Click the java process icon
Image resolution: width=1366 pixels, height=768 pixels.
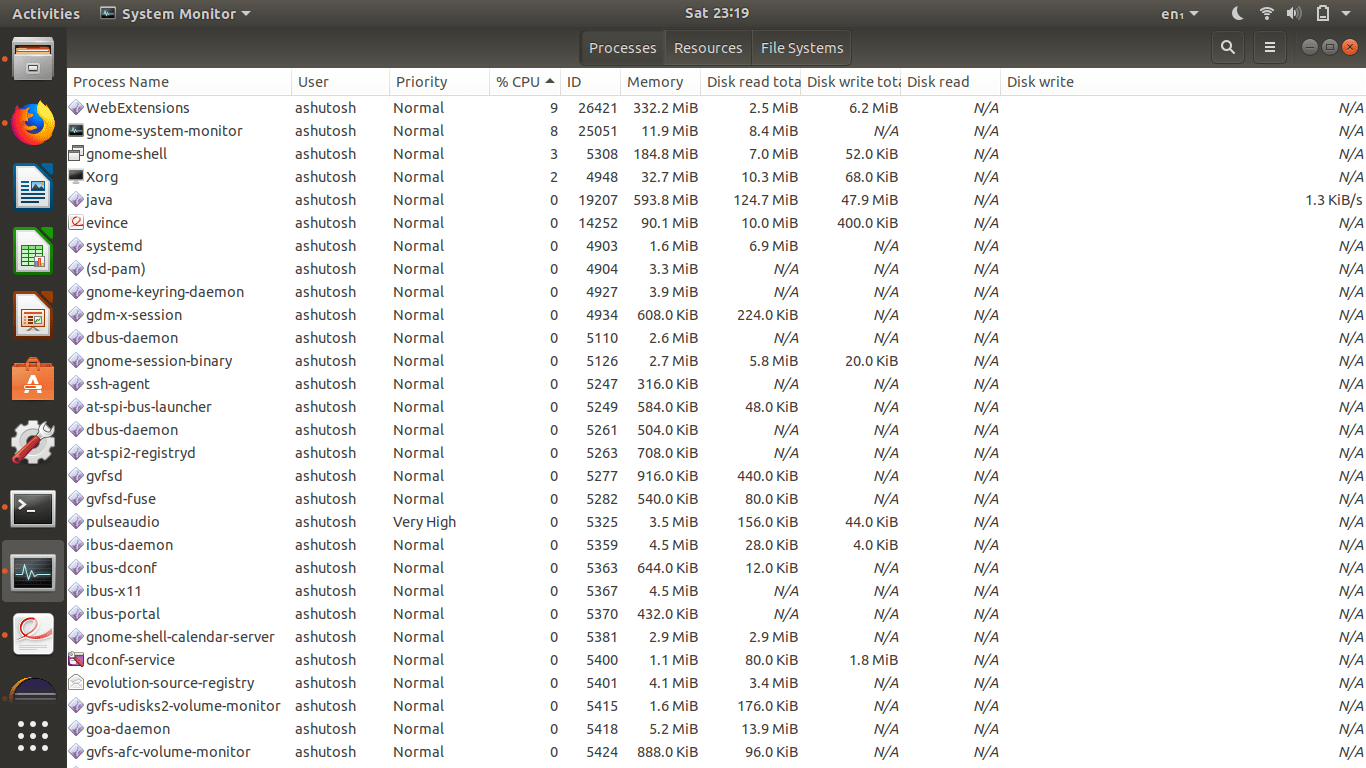tap(76, 199)
